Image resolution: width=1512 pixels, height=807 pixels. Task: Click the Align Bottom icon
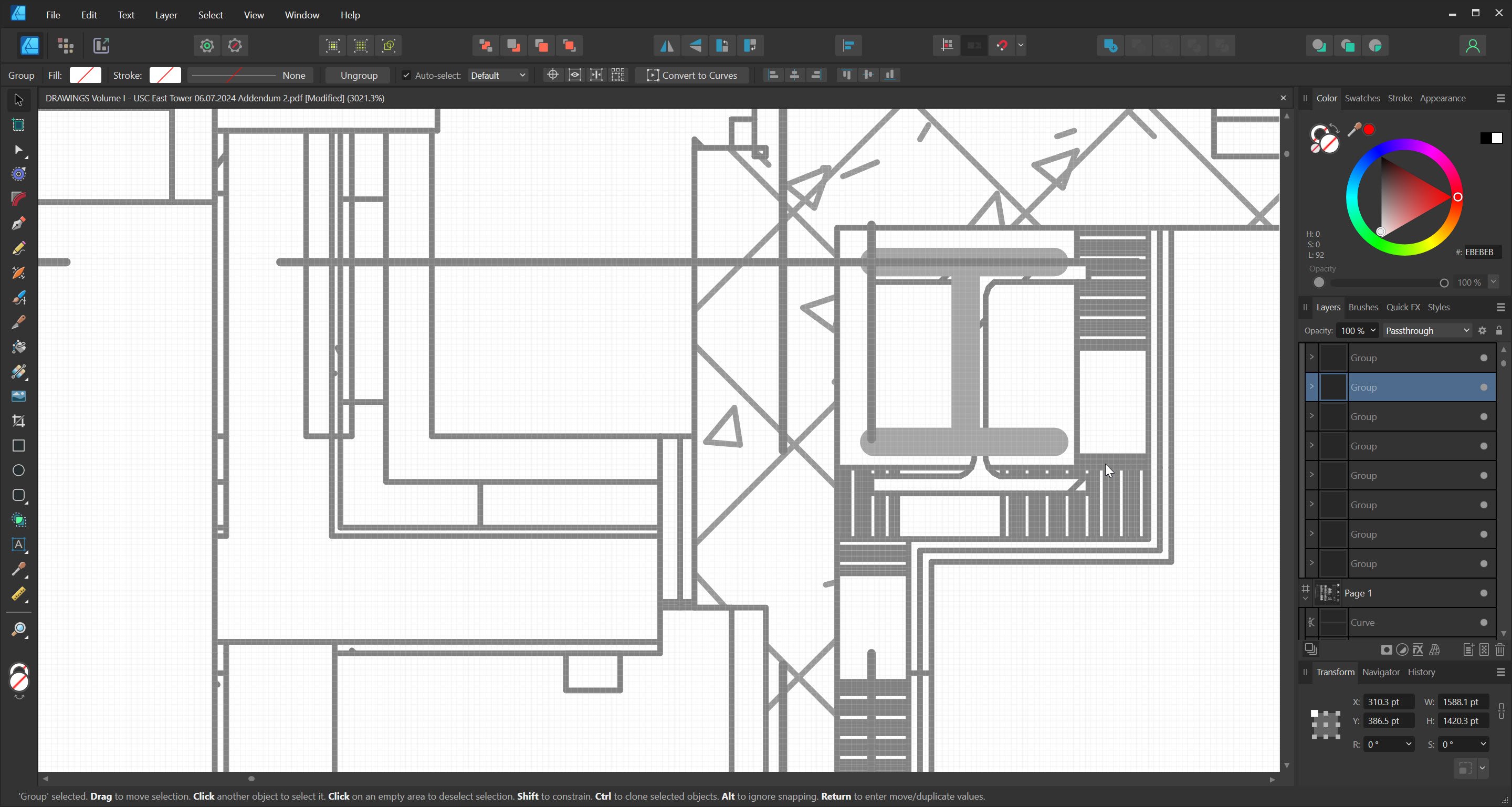[x=890, y=75]
